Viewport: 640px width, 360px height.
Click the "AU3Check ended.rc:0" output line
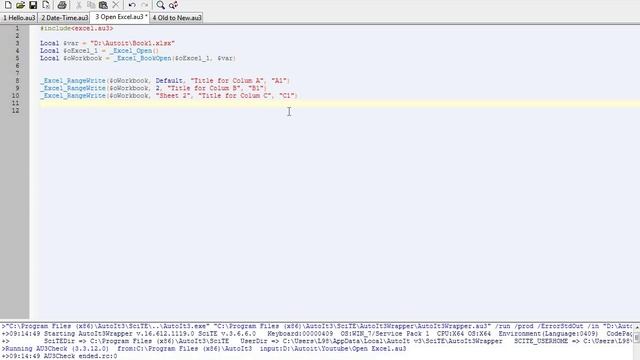59,356
